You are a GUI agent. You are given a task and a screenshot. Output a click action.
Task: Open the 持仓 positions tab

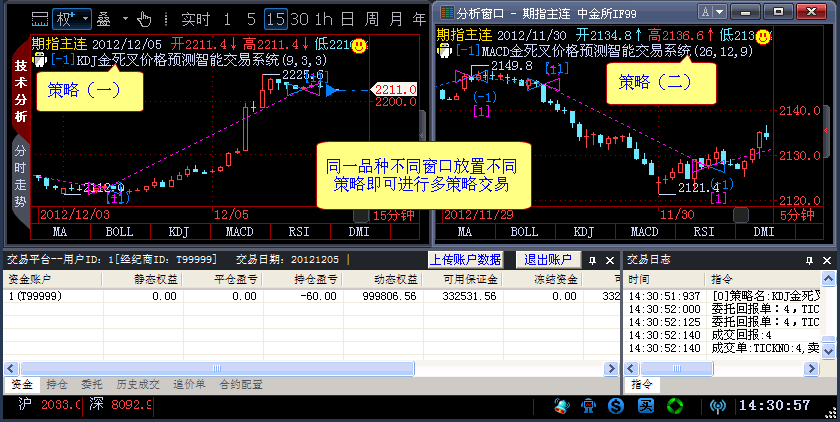(x=57, y=384)
